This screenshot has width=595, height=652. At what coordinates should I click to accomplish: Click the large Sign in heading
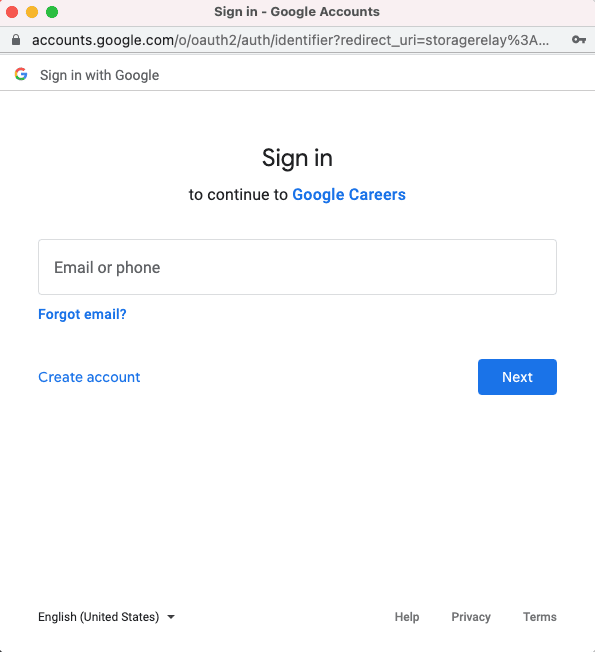tap(297, 158)
